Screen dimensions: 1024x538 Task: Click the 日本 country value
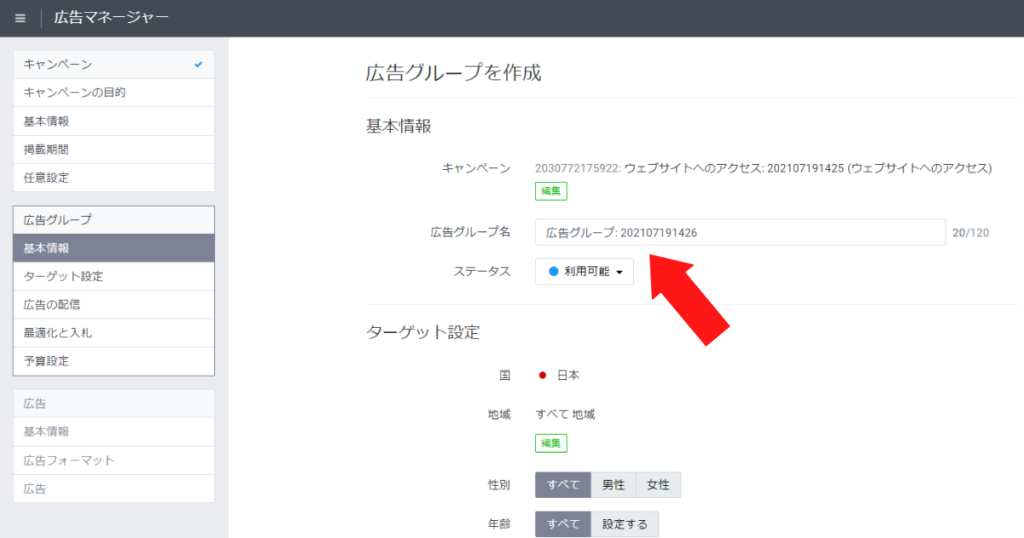pyautogui.click(x=568, y=375)
